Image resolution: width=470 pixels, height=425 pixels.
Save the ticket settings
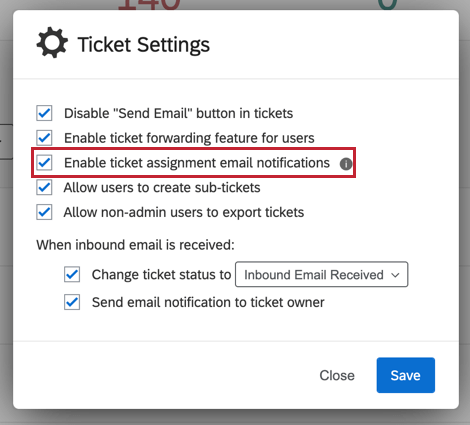pos(406,375)
